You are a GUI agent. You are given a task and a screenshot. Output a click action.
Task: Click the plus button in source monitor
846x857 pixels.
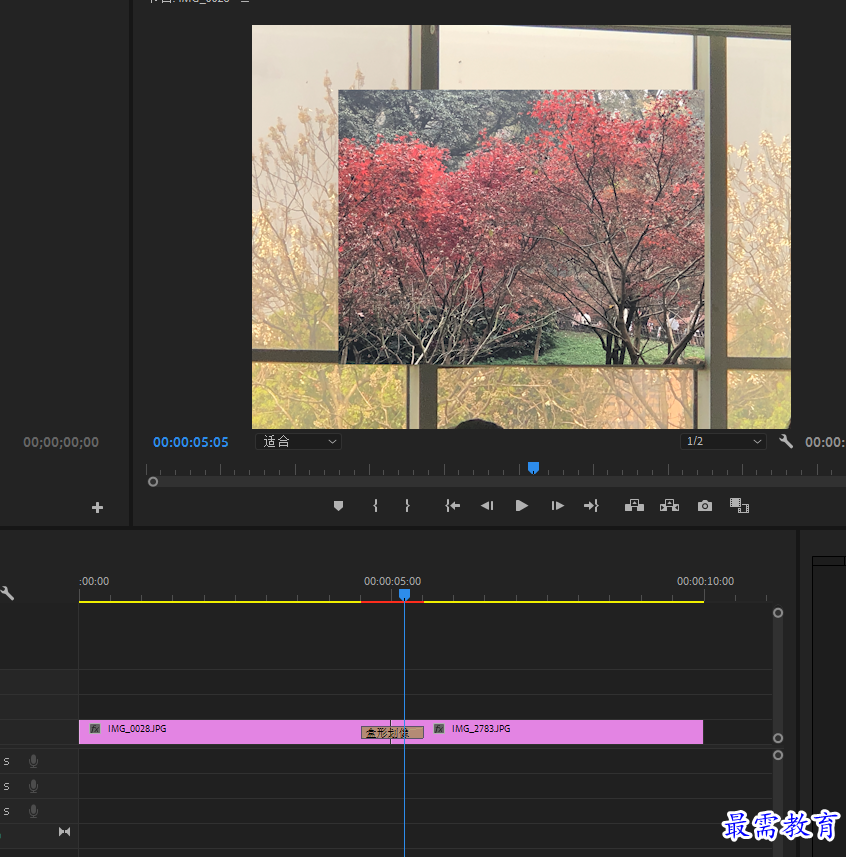[97, 508]
